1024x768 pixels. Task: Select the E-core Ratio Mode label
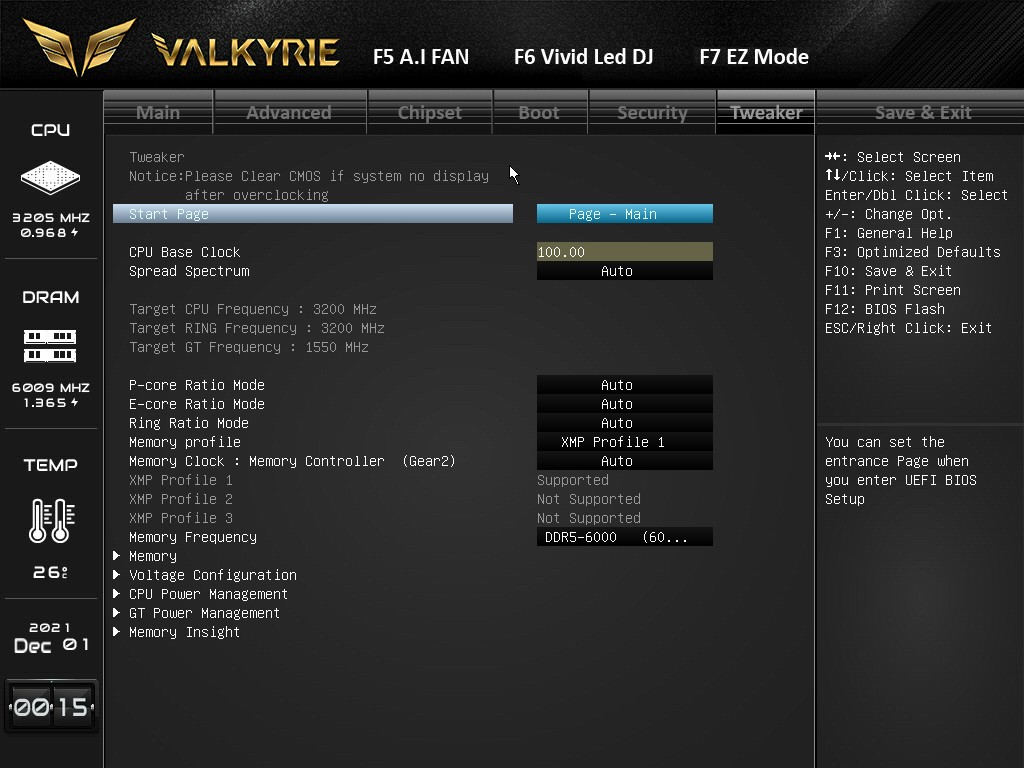(x=197, y=404)
